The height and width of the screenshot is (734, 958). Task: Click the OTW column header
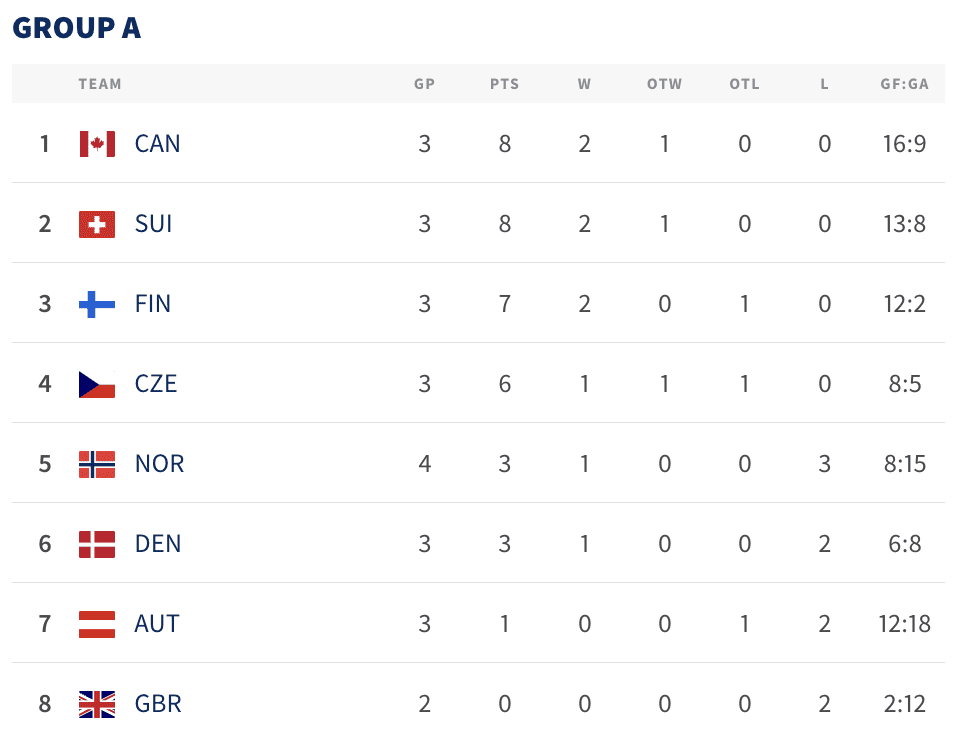(x=665, y=84)
